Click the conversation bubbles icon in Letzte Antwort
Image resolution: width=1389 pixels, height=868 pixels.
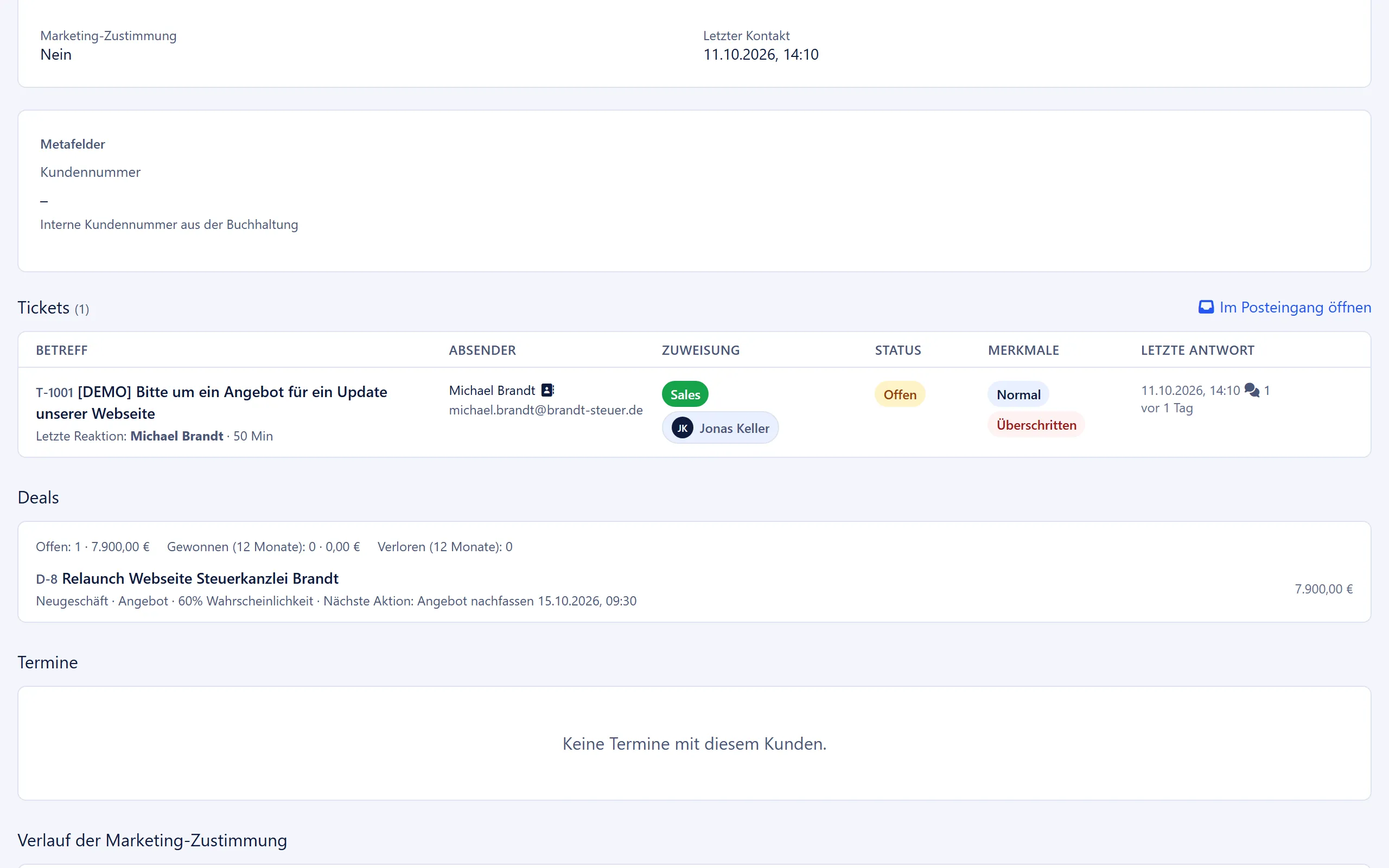click(x=1252, y=391)
